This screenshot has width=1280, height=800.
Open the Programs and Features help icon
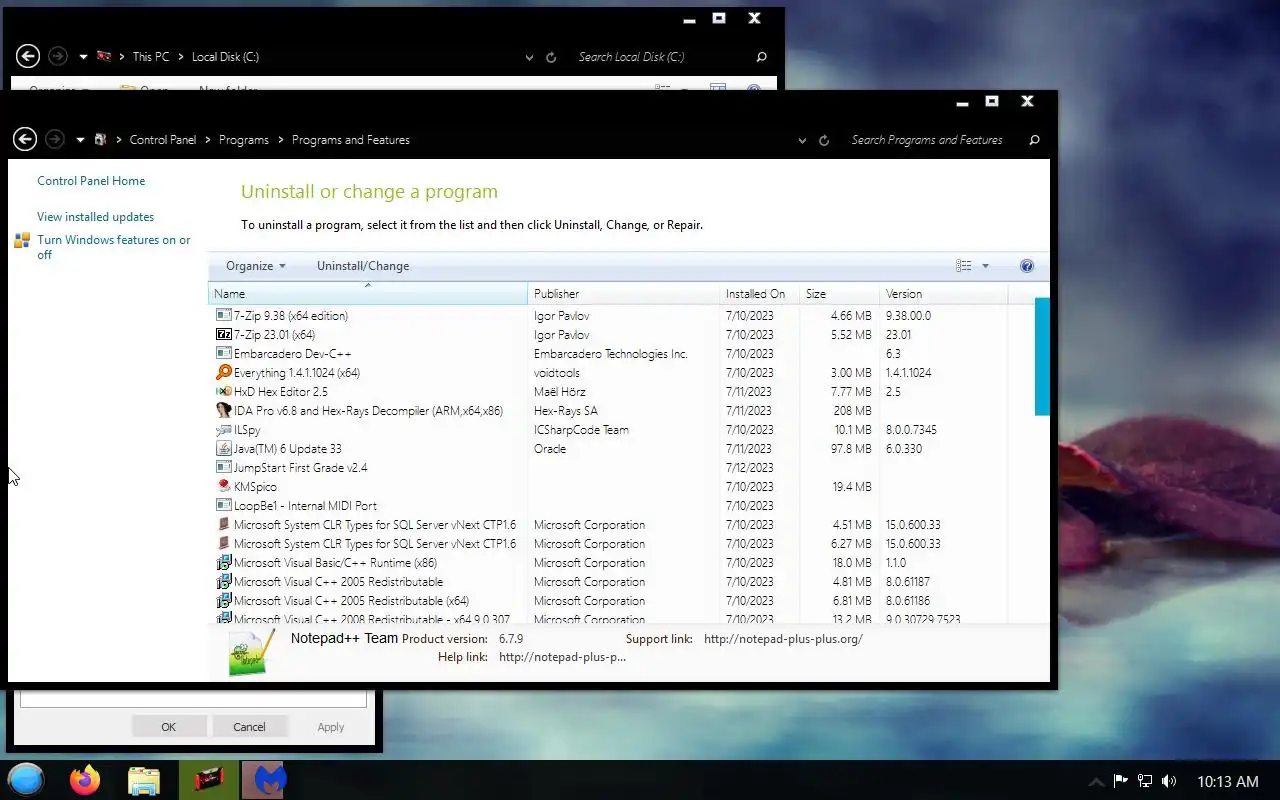(1026, 266)
